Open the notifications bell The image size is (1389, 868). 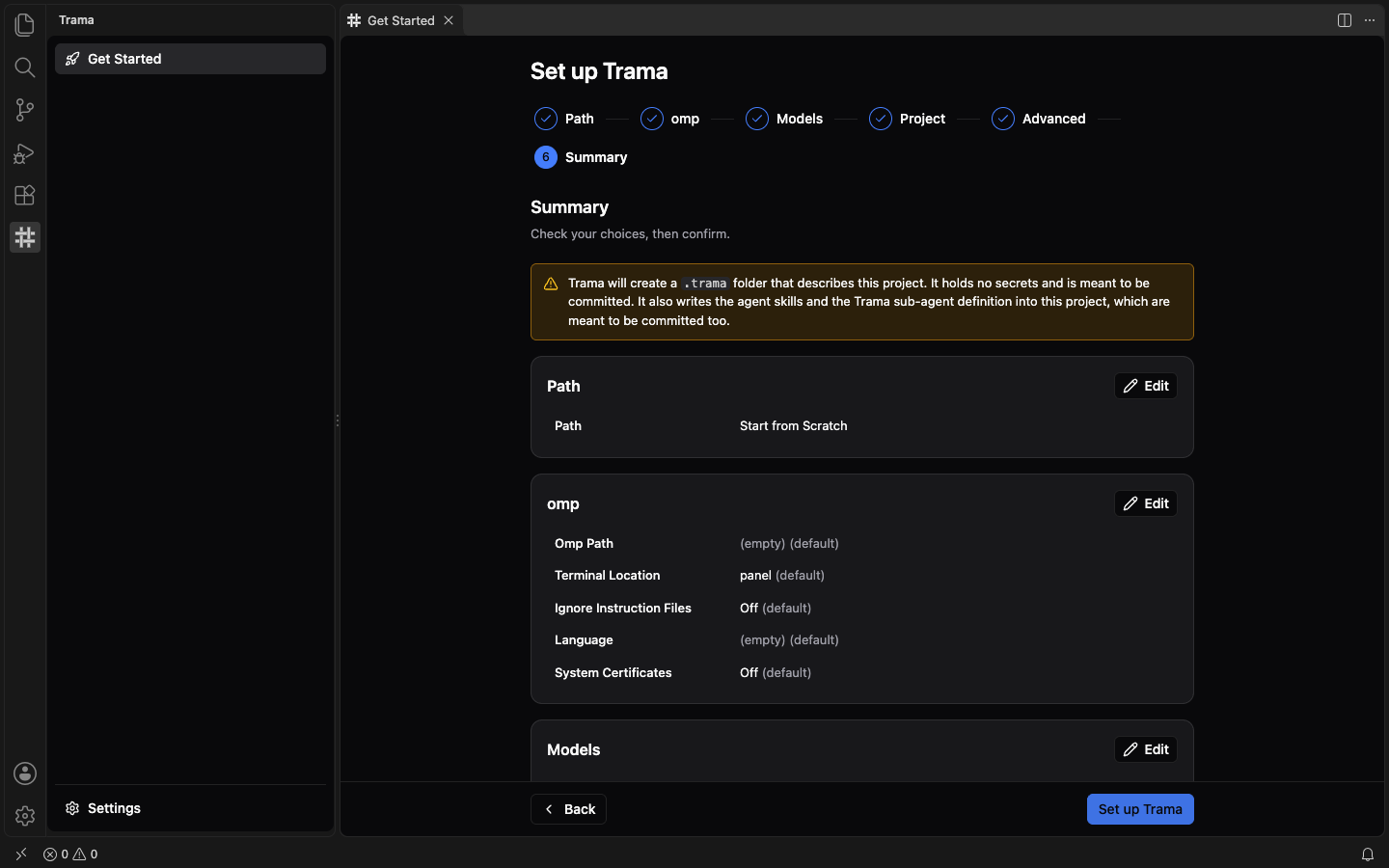[1368, 854]
